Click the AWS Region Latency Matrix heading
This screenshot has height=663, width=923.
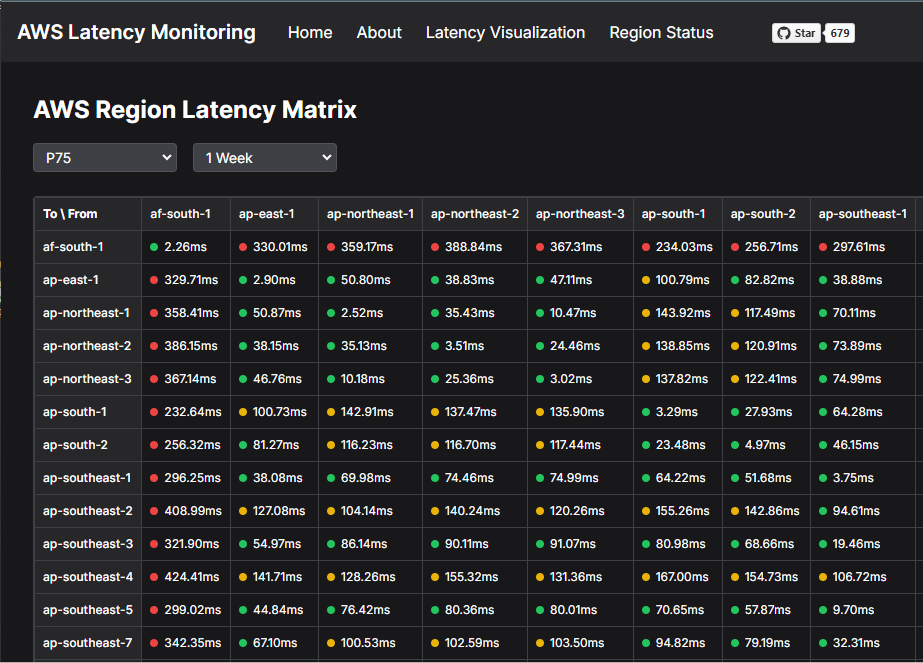click(x=195, y=110)
